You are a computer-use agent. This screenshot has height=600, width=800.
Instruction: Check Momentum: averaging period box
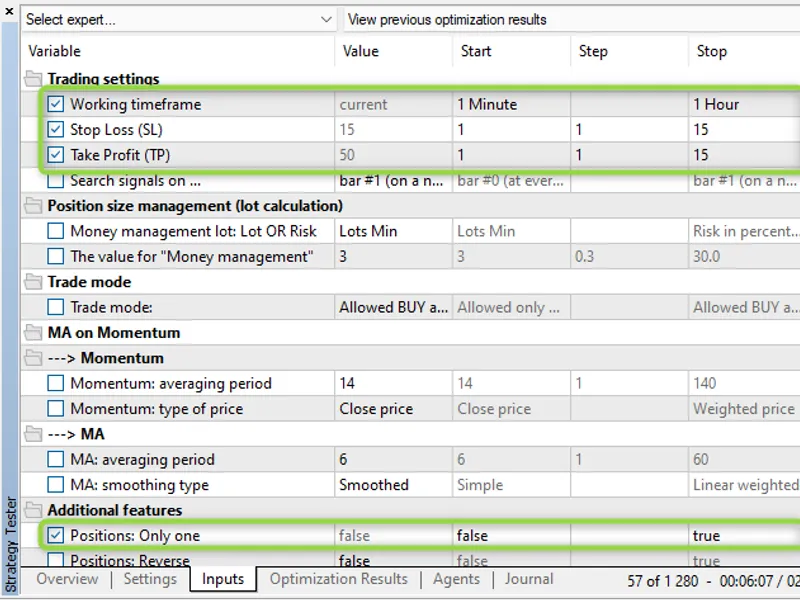point(56,383)
